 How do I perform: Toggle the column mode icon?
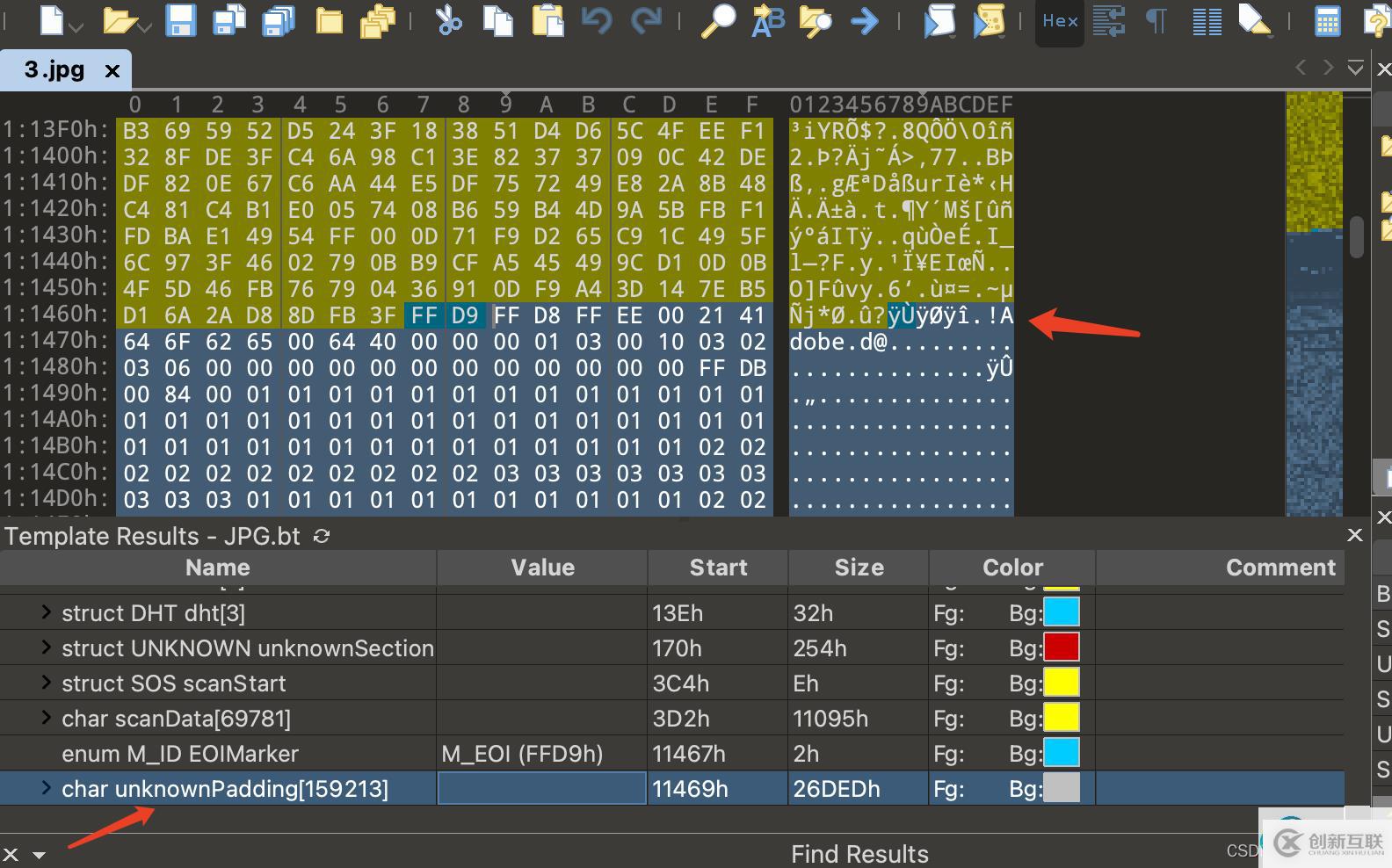1207,20
